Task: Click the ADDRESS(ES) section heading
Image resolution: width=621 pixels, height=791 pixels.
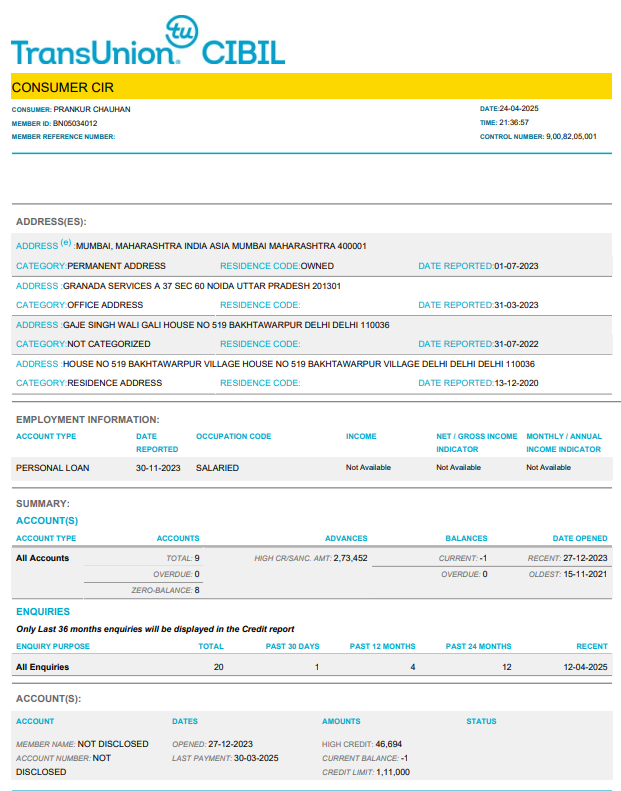Action: click(x=51, y=221)
